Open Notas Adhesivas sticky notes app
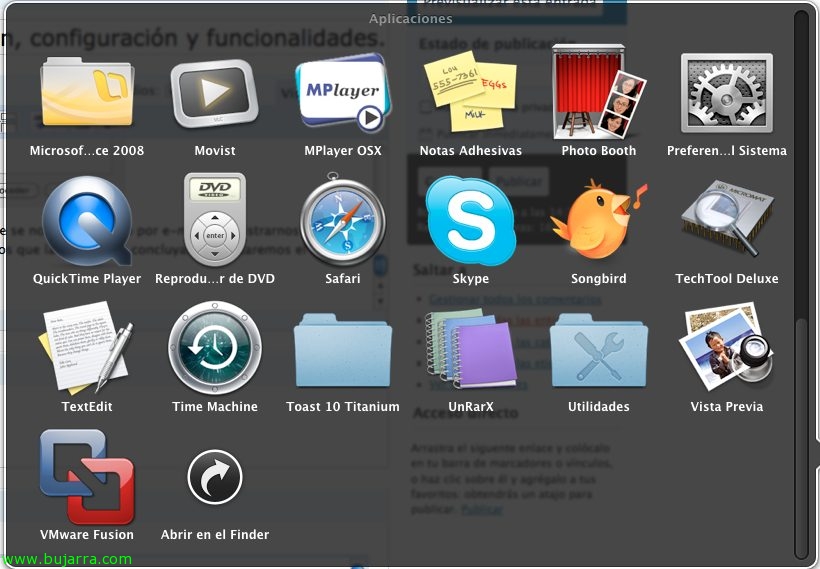The image size is (820, 569). tap(470, 95)
